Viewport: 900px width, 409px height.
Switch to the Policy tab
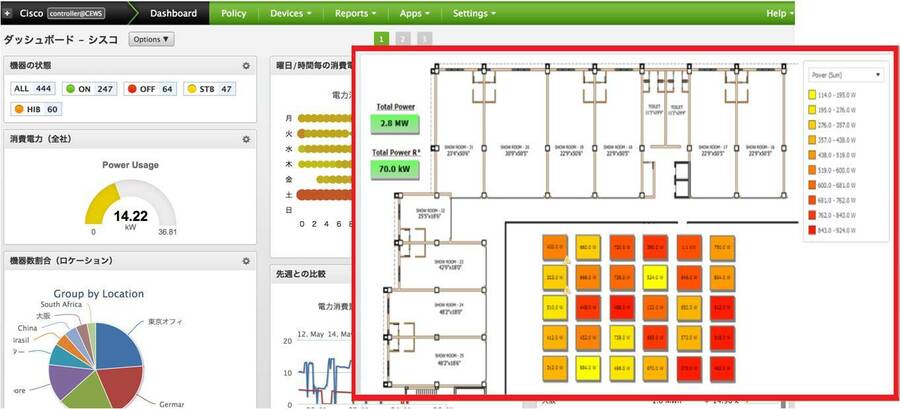pos(233,14)
